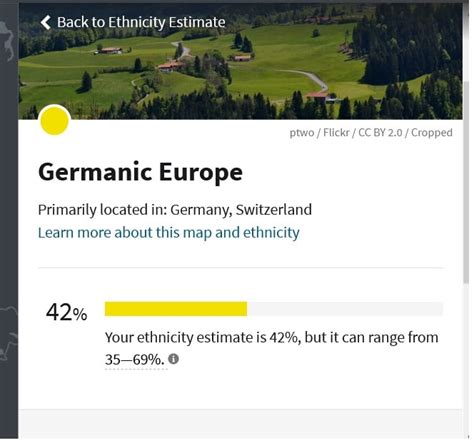Click the light gray panel at the bottom
Viewport: 474px width, 443px height.
coord(241,424)
